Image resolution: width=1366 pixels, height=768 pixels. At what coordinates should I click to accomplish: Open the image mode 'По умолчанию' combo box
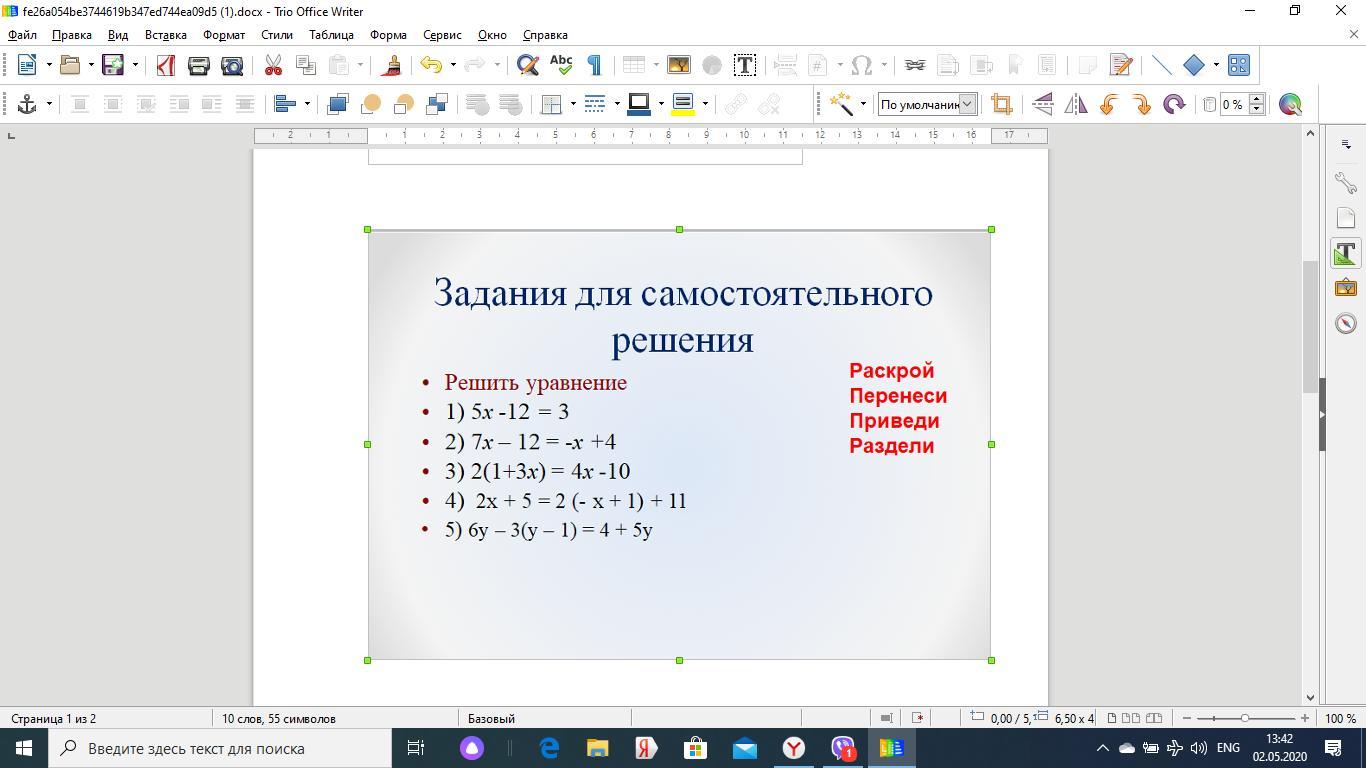coord(927,104)
